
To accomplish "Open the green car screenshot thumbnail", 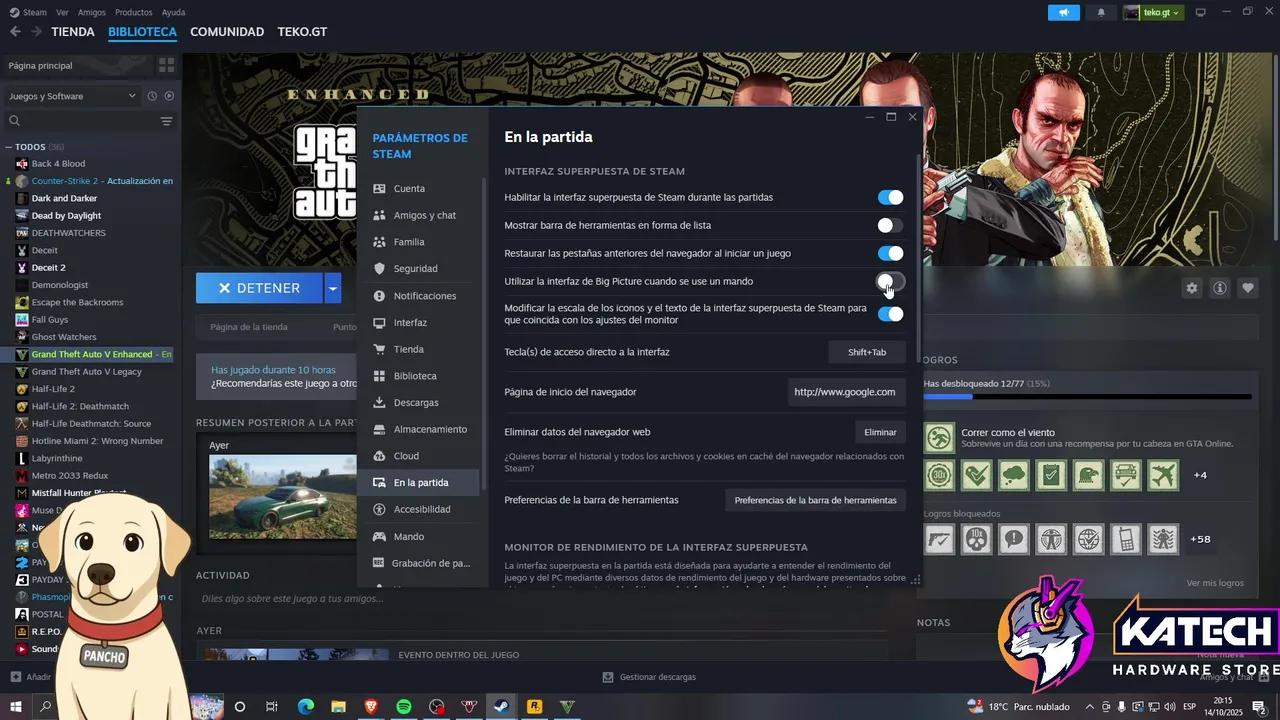I will 283,496.
